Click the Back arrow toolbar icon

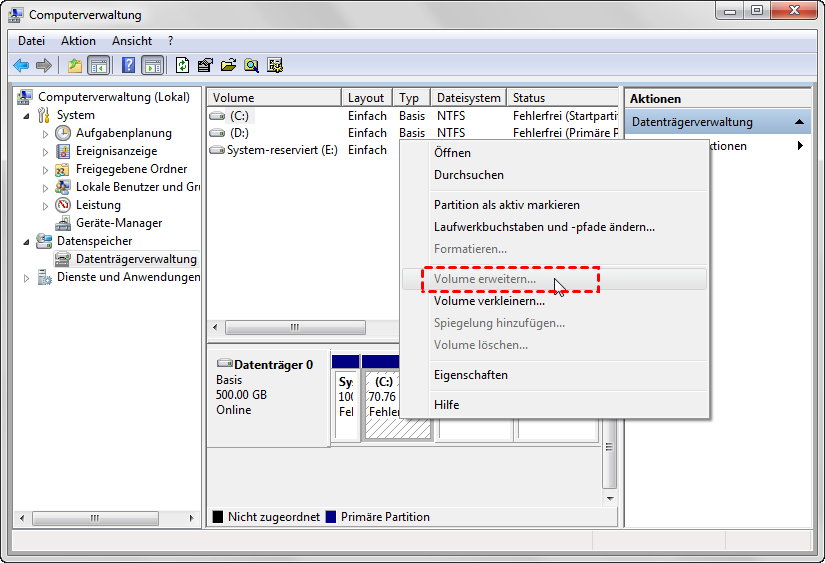(x=21, y=66)
